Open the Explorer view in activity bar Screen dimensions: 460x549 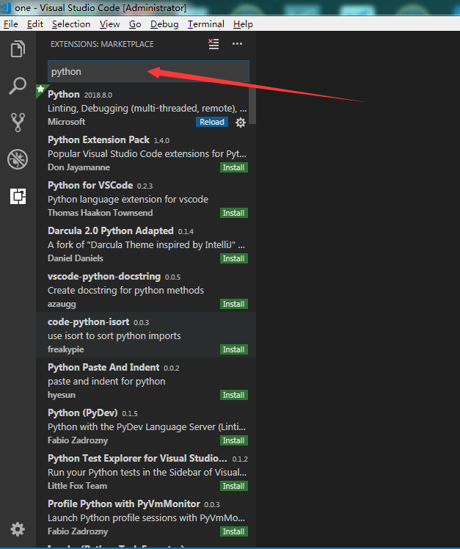[x=18, y=48]
